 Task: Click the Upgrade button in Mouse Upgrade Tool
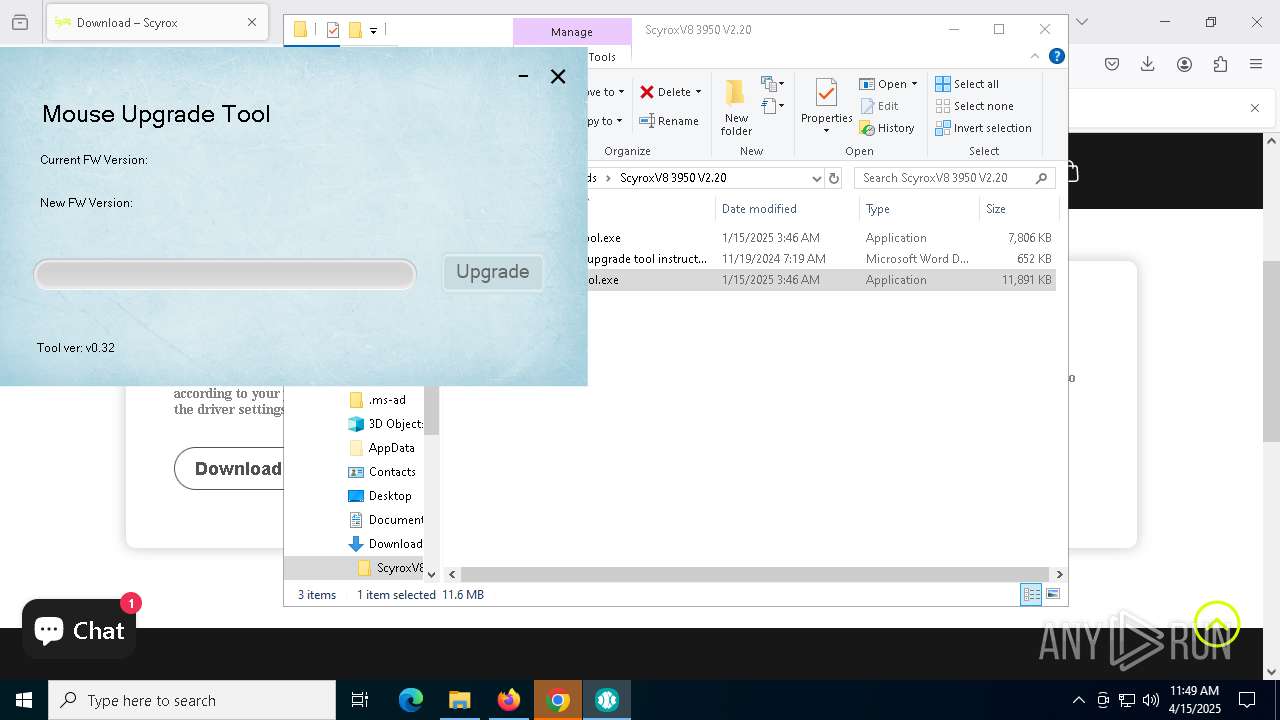492,272
